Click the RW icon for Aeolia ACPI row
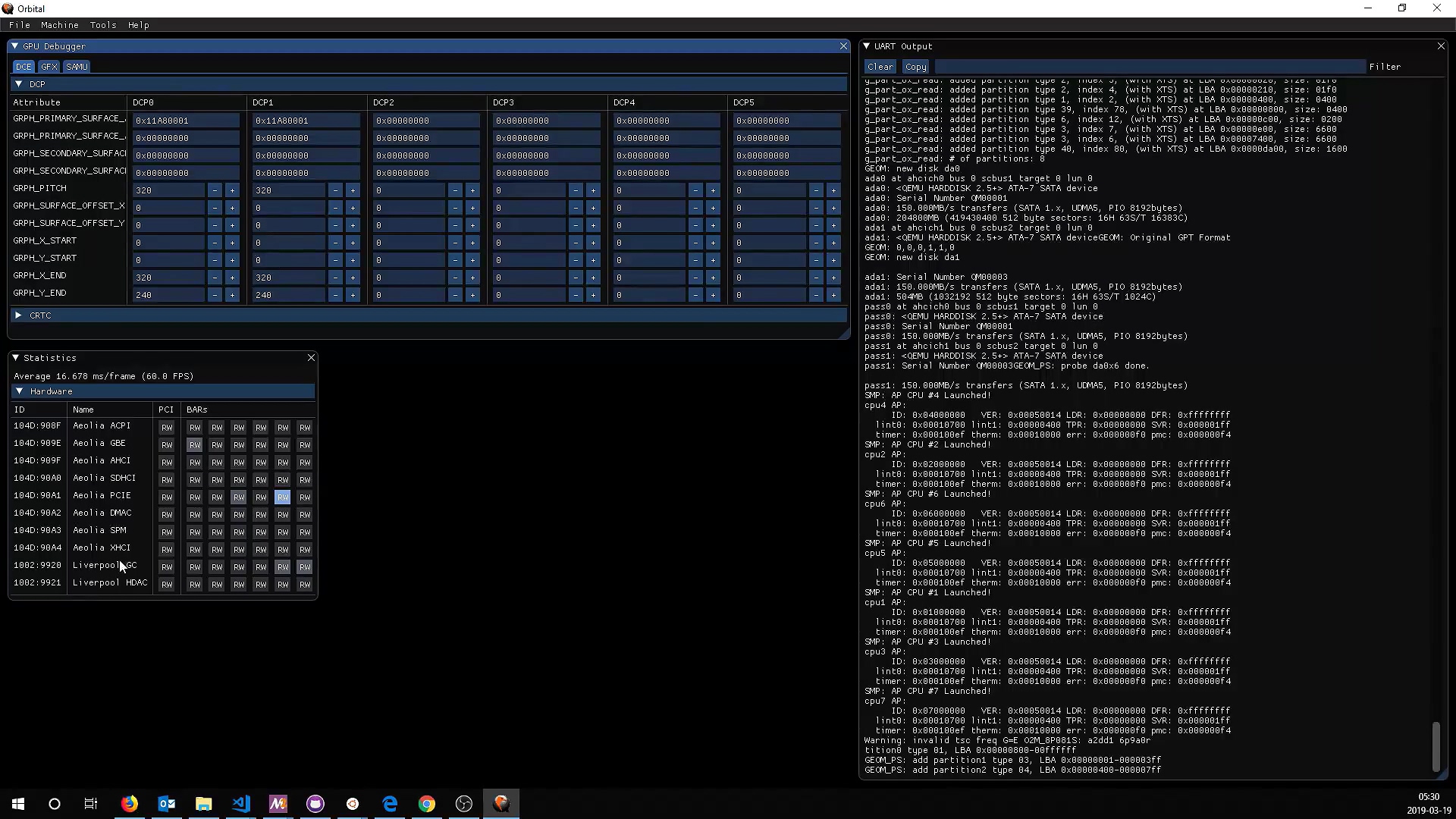 166,427
